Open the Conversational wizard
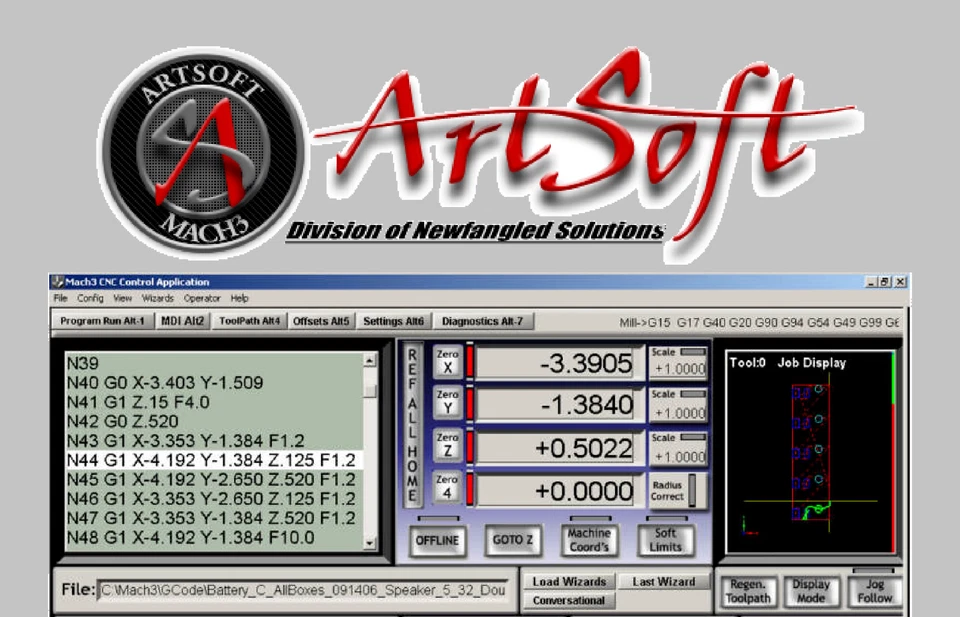Image resolution: width=960 pixels, height=617 pixels. (x=568, y=600)
